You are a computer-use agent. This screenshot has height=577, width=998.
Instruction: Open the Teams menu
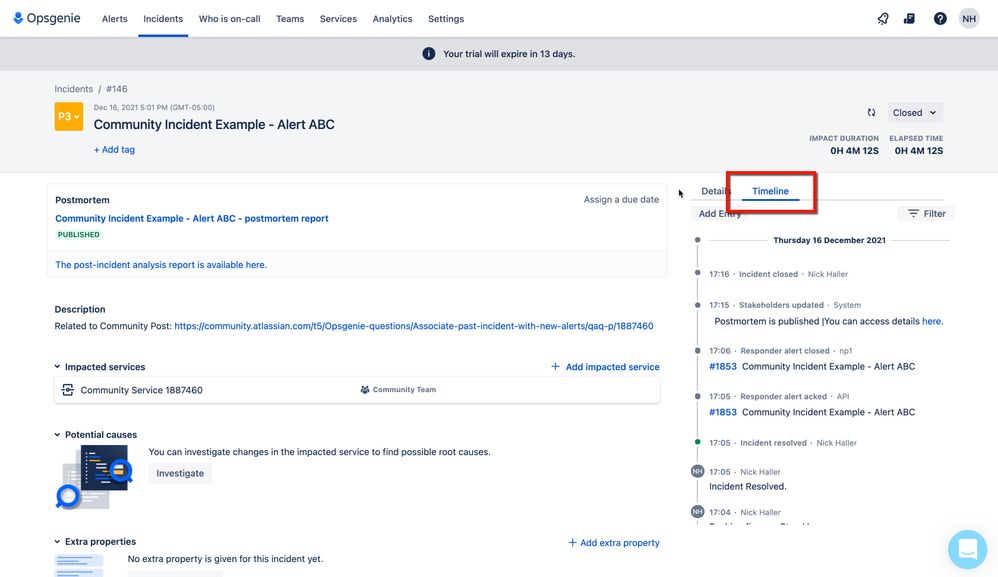tap(290, 19)
